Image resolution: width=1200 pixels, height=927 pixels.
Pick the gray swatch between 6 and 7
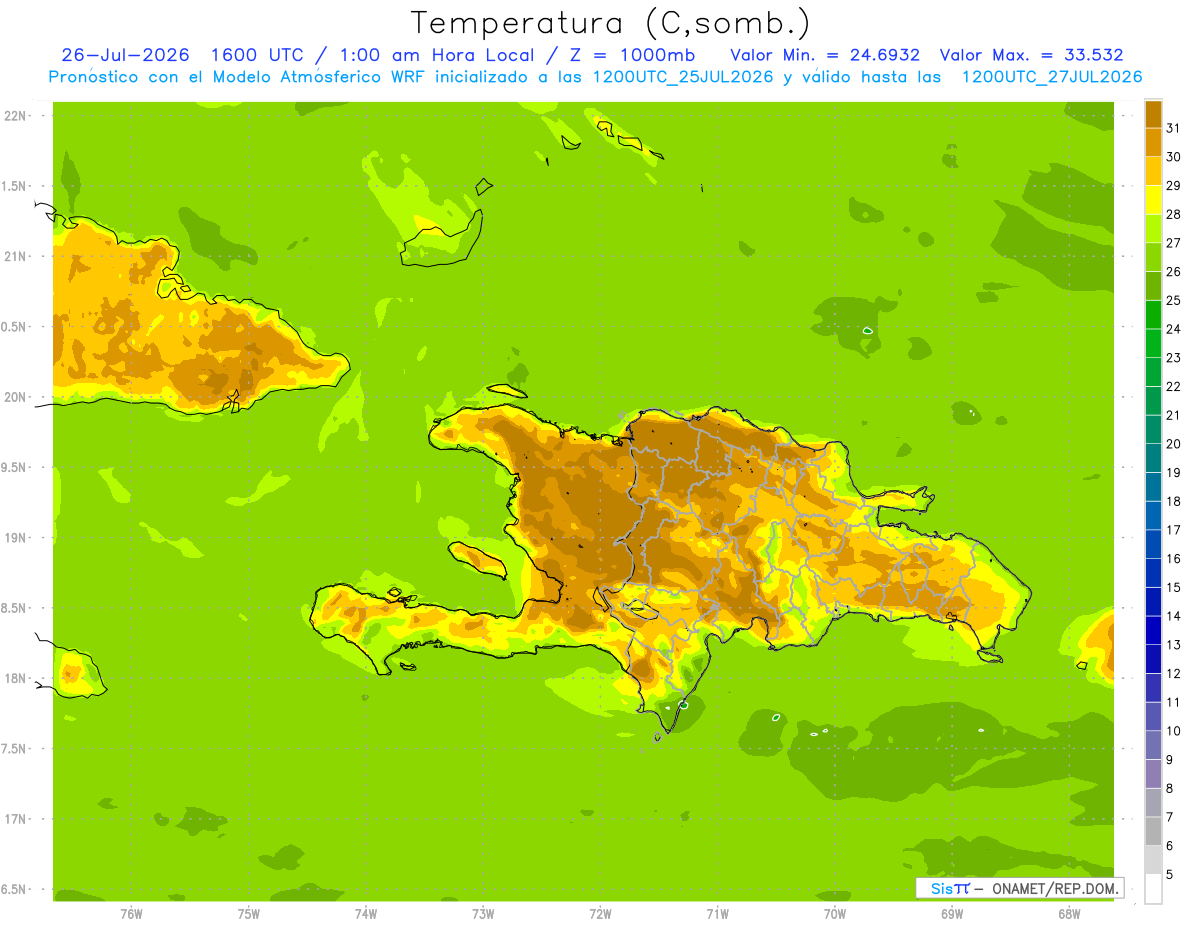pos(1153,831)
